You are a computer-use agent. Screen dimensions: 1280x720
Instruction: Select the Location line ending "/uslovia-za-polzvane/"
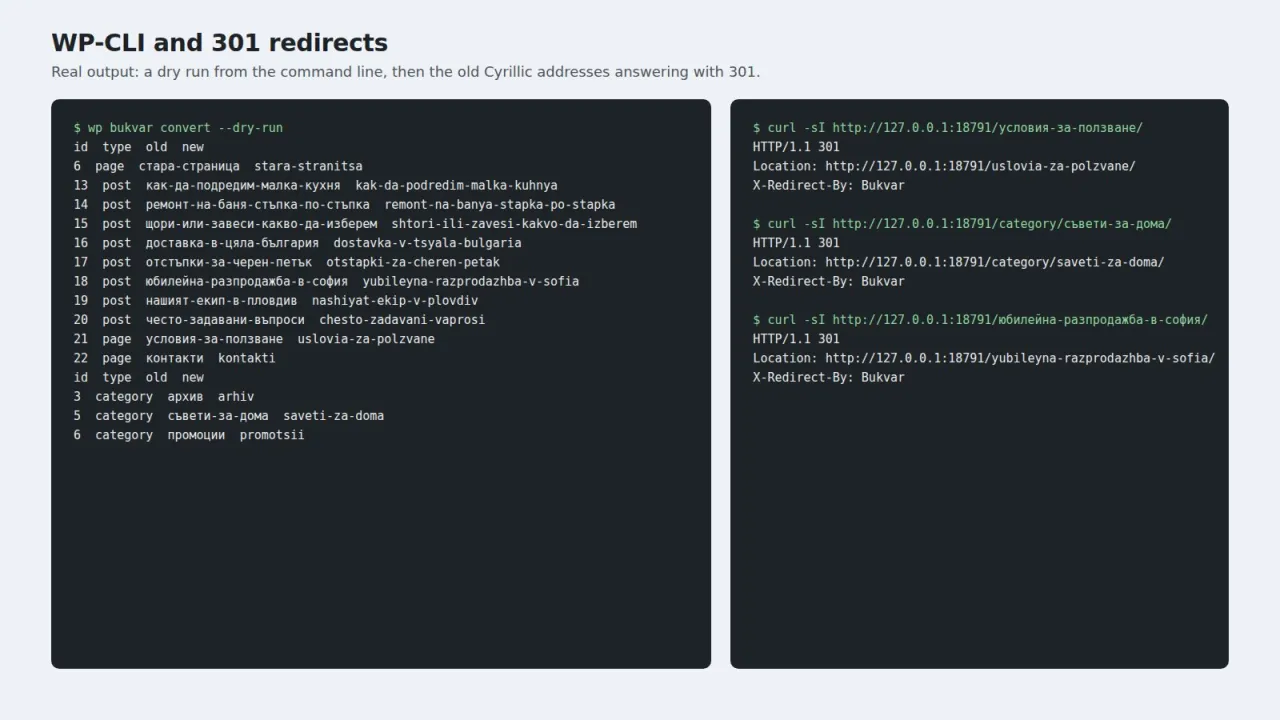pyautogui.click(x=944, y=166)
